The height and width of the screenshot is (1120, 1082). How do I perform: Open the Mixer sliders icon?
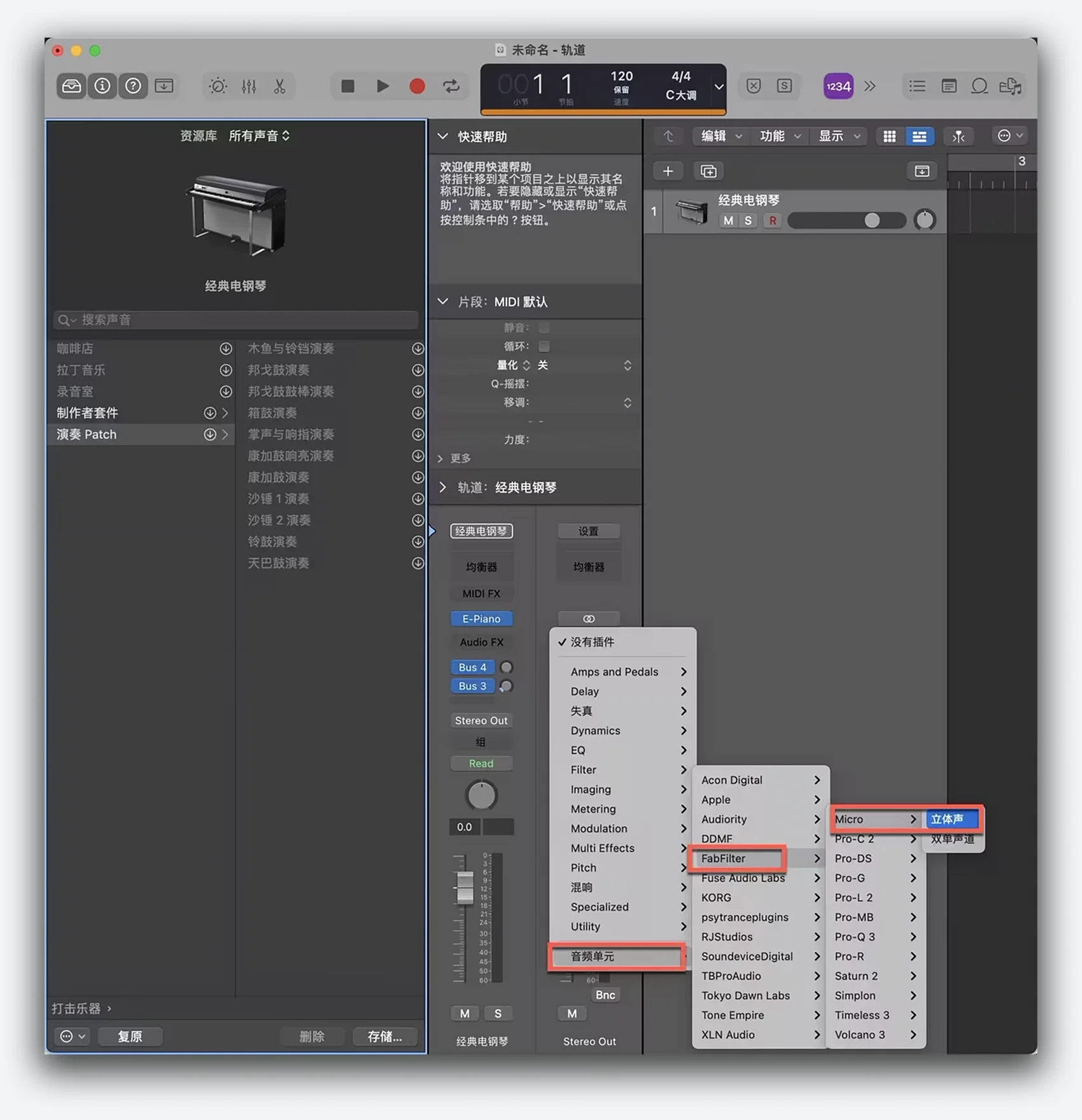249,86
